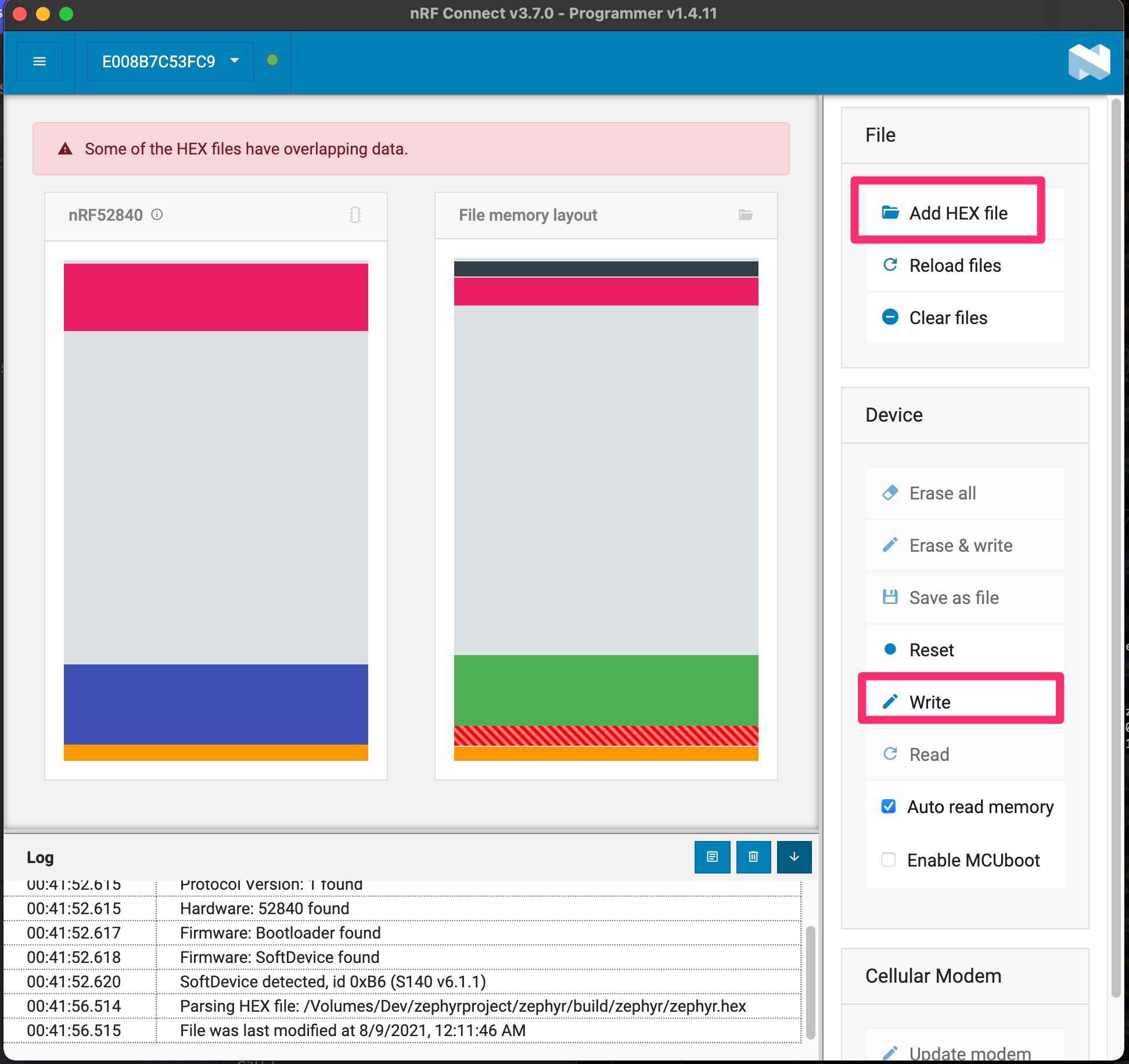Click log auto-scroll down arrow button
Image resolution: width=1129 pixels, height=1064 pixels.
pyautogui.click(x=794, y=857)
